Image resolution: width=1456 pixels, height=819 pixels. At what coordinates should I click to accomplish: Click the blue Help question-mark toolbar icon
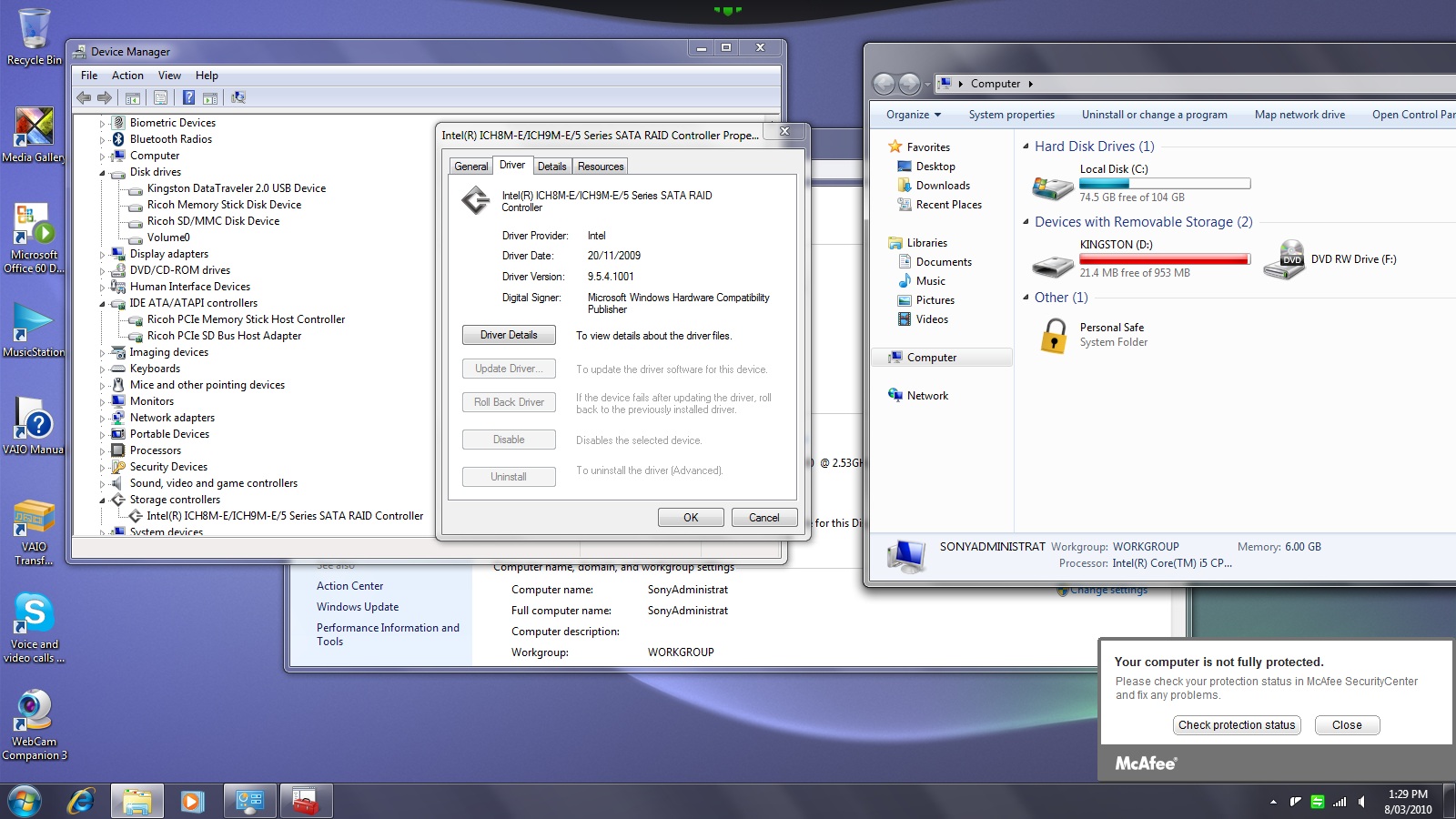coord(188,97)
